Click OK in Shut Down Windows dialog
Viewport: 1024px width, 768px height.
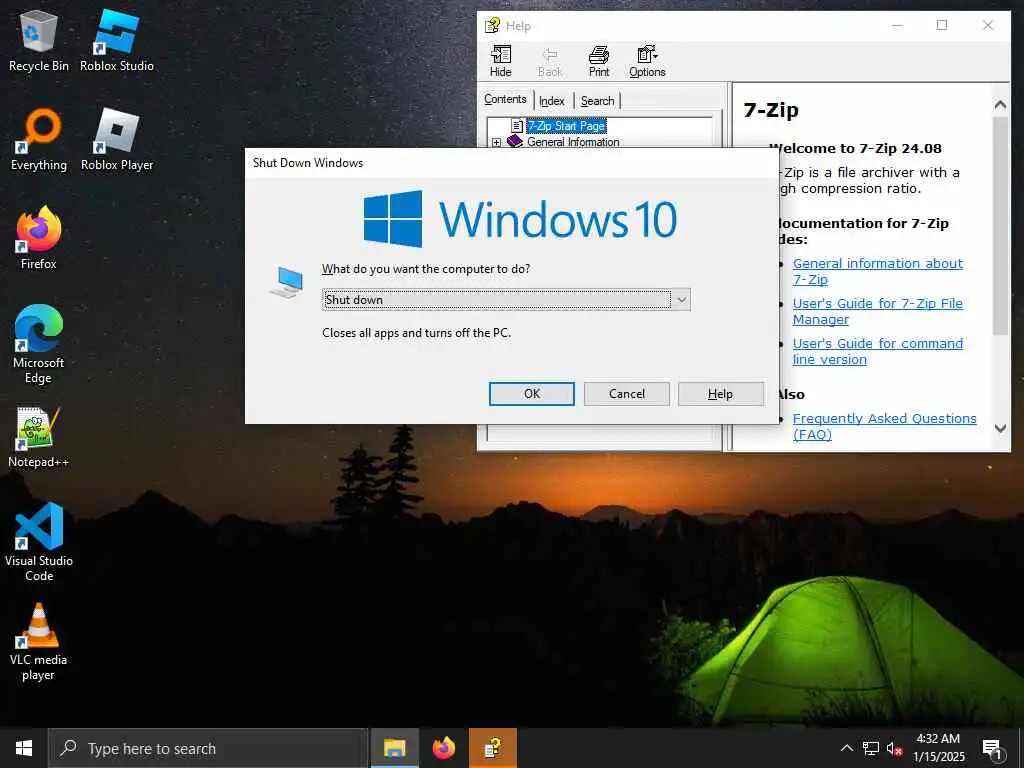532,394
